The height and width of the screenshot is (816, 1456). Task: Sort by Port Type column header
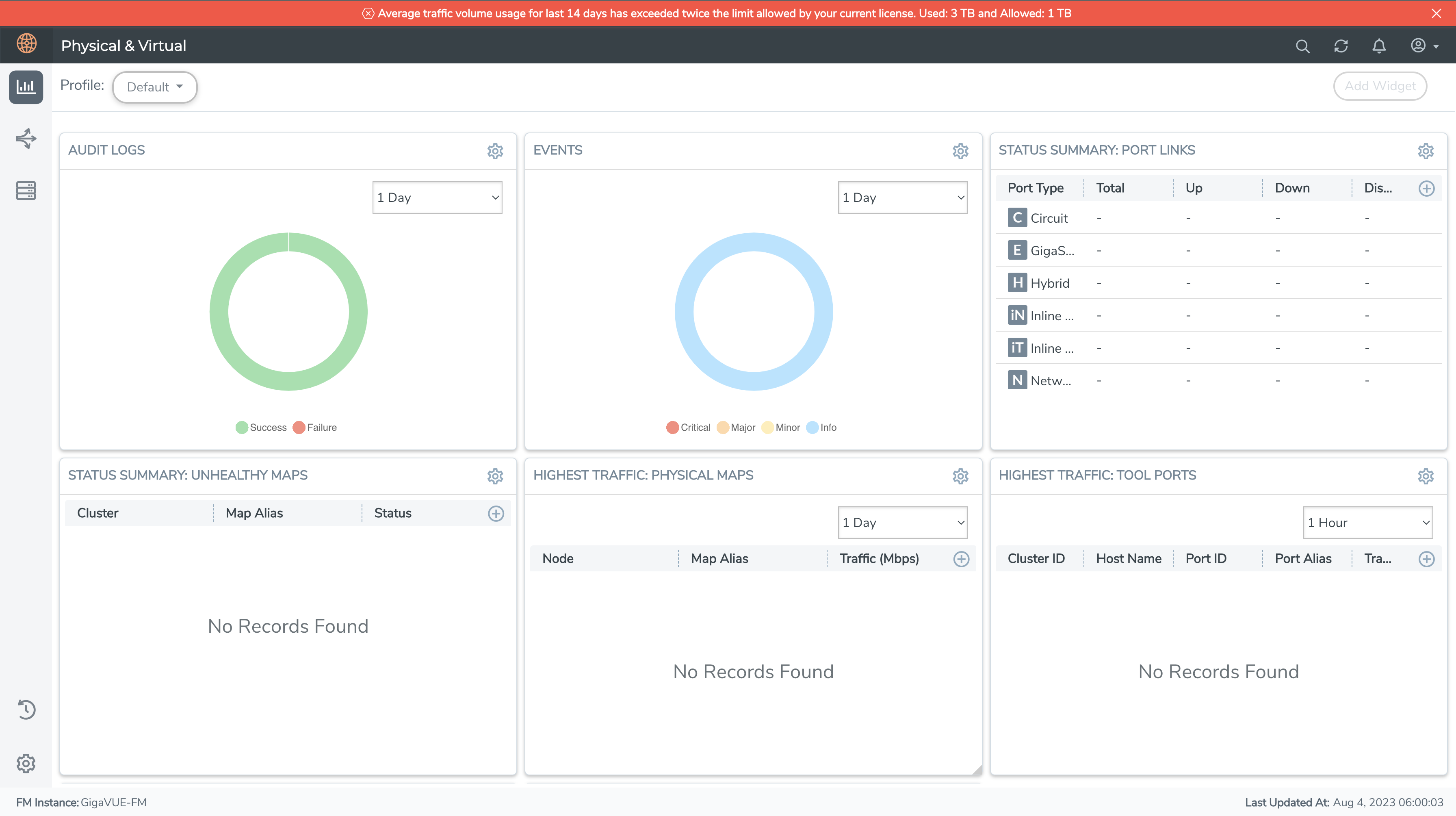point(1036,188)
